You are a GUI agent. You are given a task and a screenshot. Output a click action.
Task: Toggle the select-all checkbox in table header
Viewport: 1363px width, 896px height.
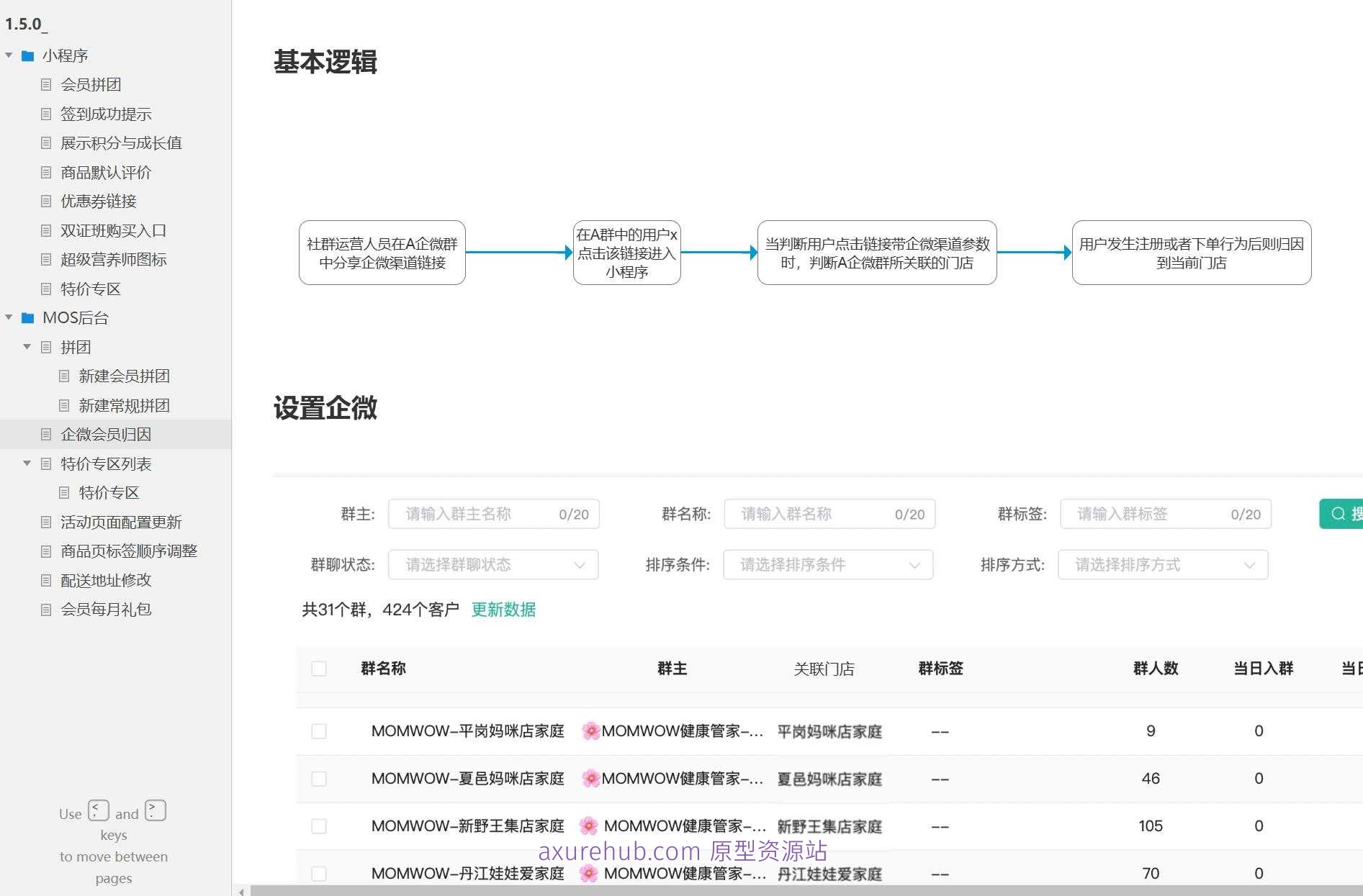tap(319, 669)
